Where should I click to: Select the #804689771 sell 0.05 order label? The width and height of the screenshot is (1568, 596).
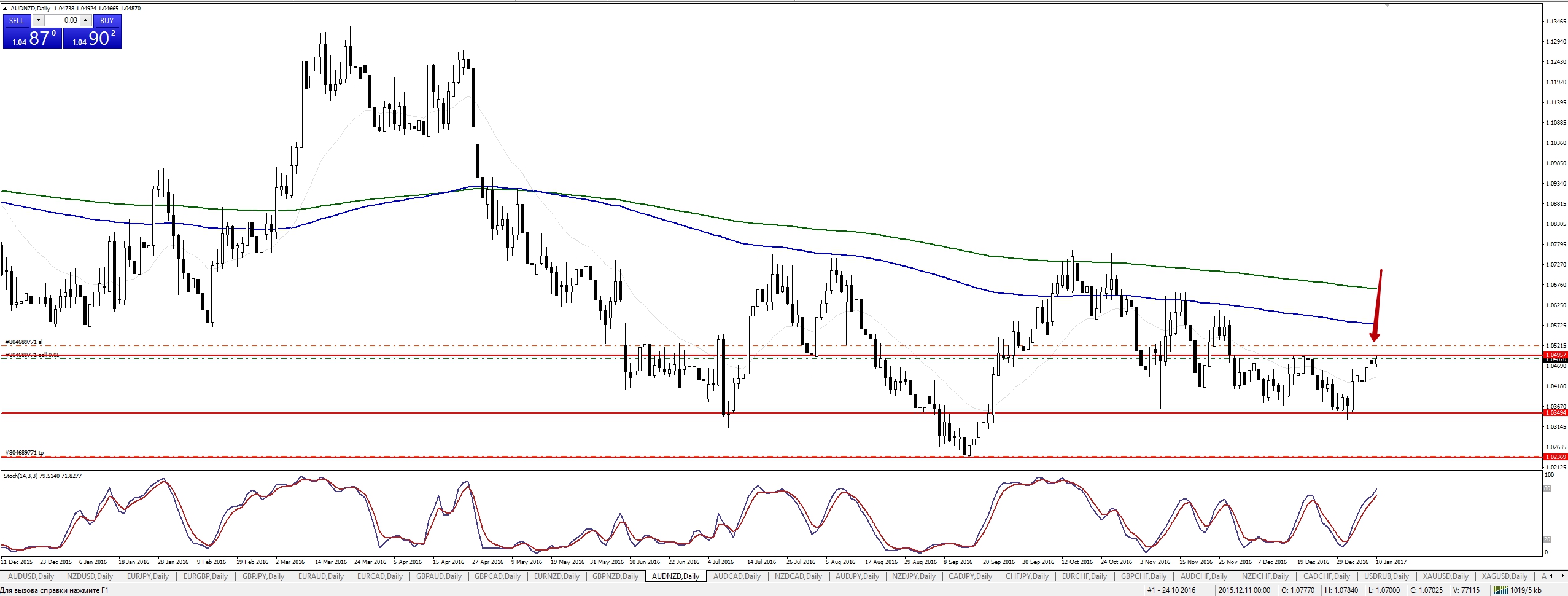click(33, 355)
